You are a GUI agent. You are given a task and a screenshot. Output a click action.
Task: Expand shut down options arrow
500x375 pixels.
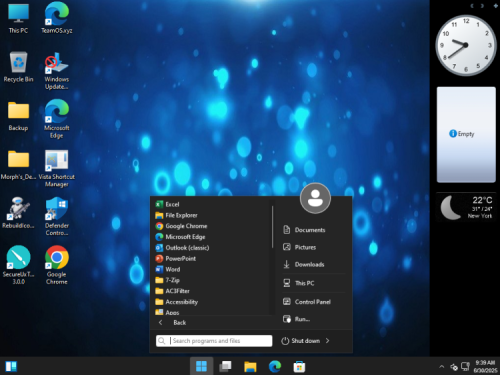coord(328,341)
